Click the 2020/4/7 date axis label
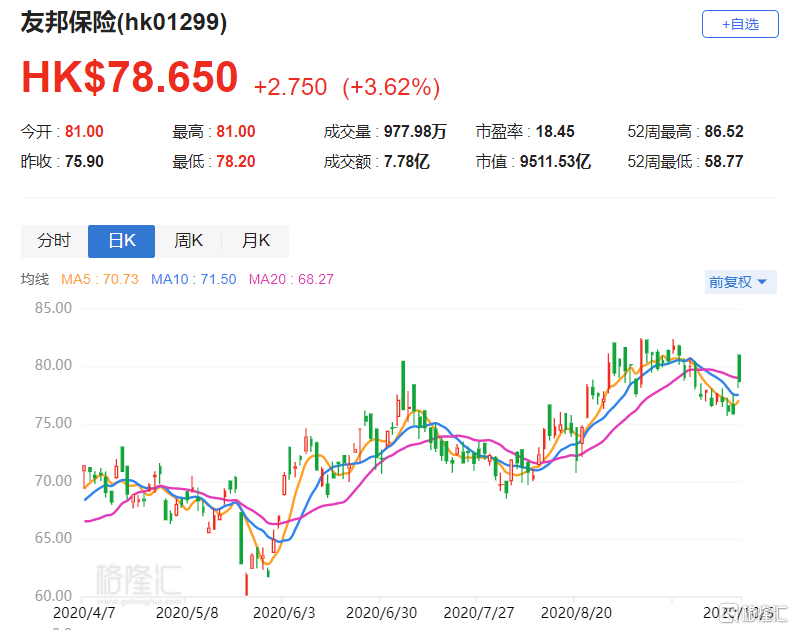Viewport: 794px width, 630px height. [x=84, y=613]
